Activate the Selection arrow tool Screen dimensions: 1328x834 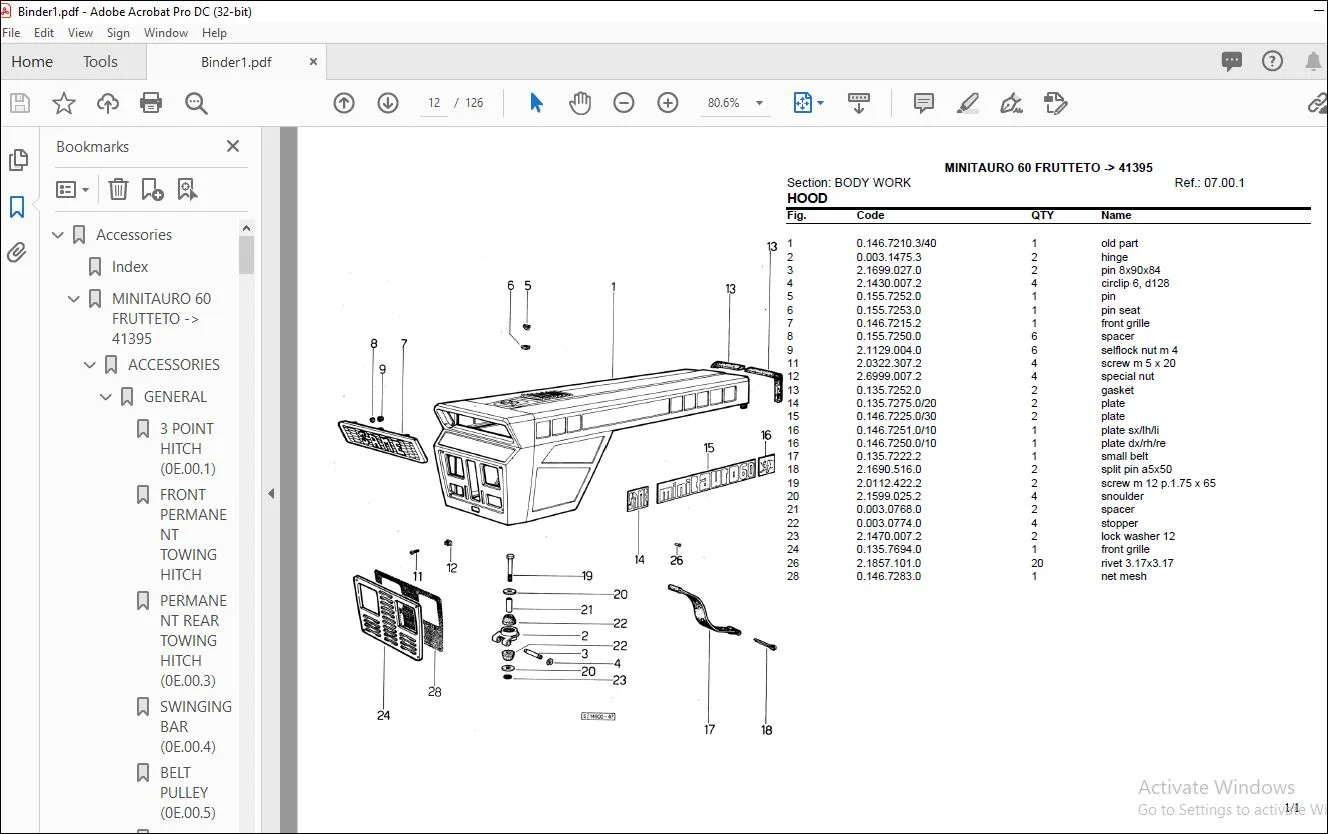536,103
